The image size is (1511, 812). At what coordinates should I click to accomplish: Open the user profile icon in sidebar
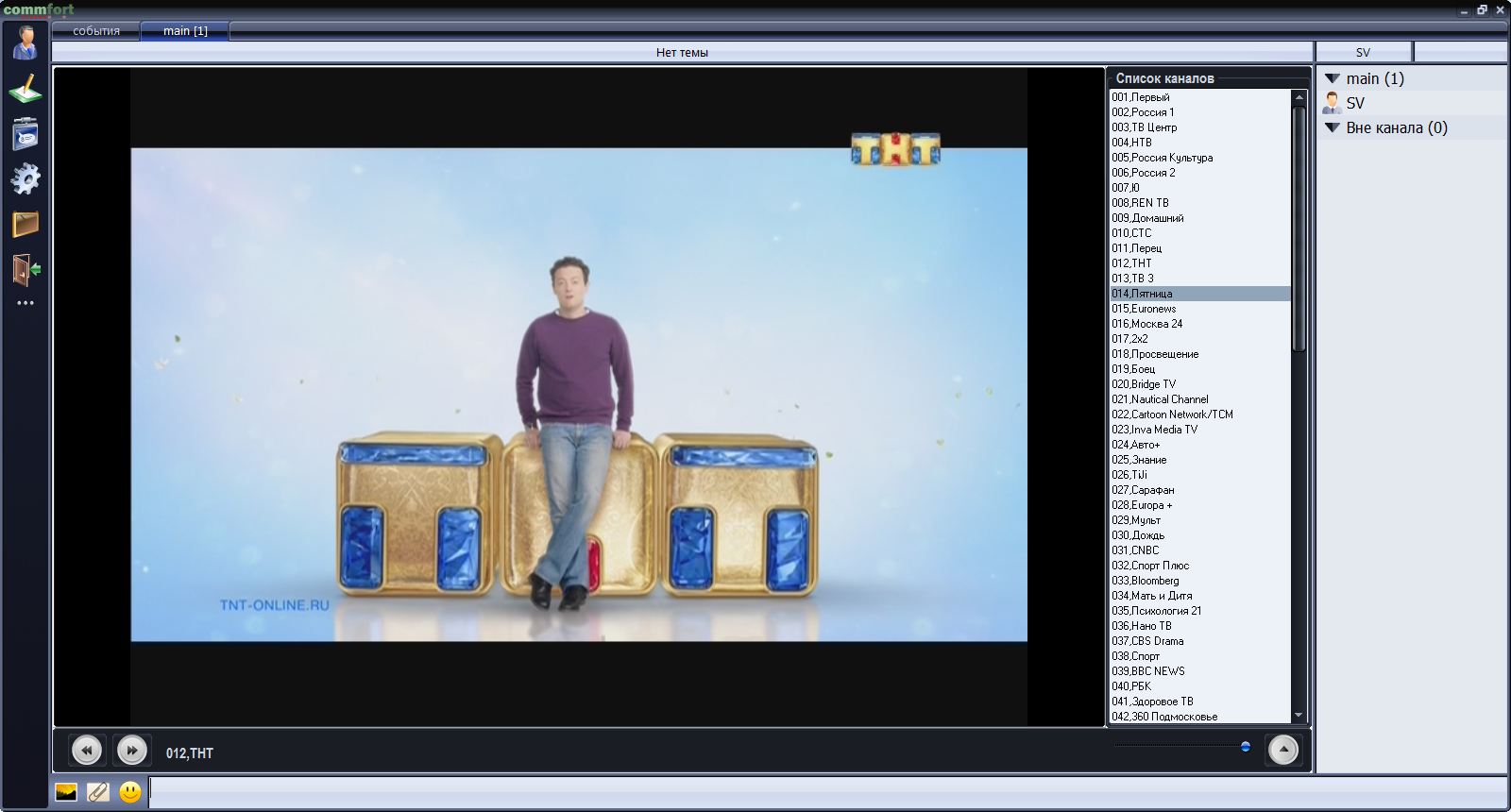pyautogui.click(x=25, y=43)
